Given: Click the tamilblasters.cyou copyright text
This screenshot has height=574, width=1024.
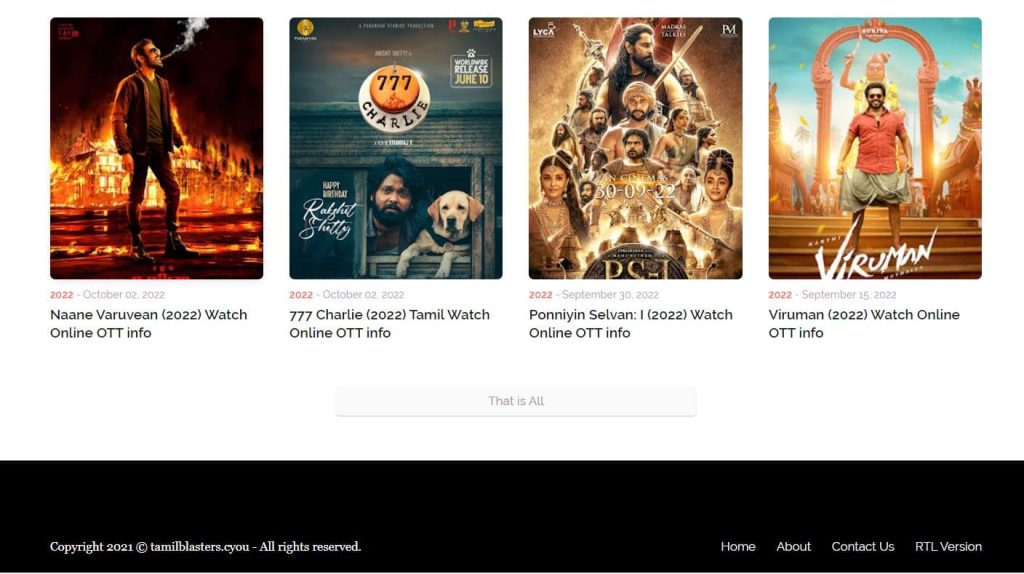Looking at the screenshot, I should 206,547.
